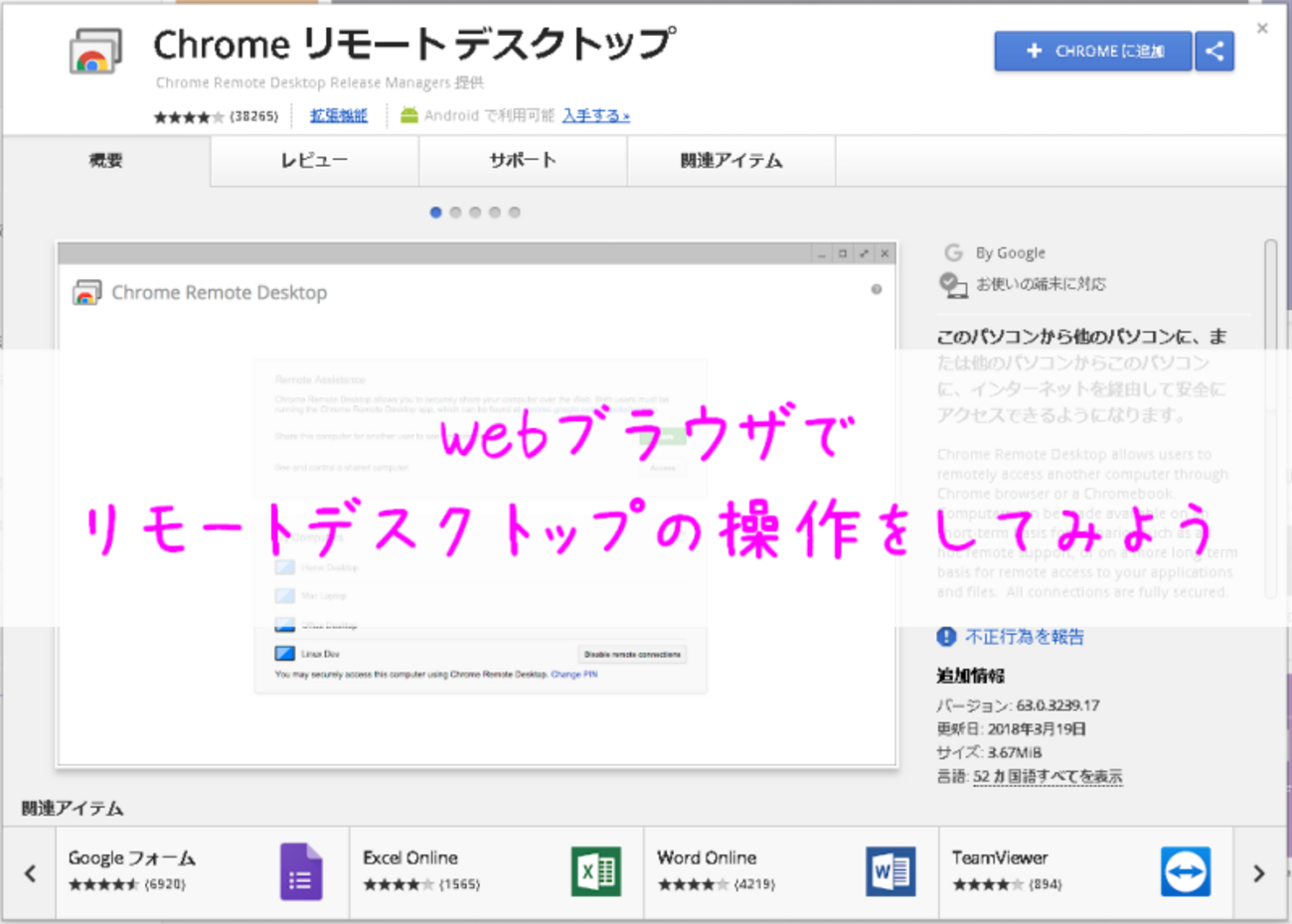Screen dimensions: 1292x924
Task: Select the fifth screenshot carousel dot
Action: (515, 213)
